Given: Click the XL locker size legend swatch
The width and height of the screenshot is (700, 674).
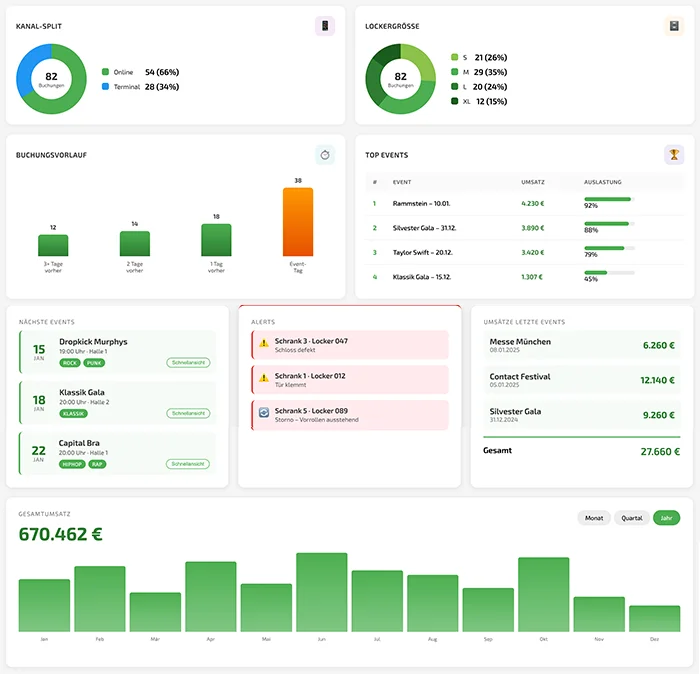Looking at the screenshot, I should [x=454, y=101].
